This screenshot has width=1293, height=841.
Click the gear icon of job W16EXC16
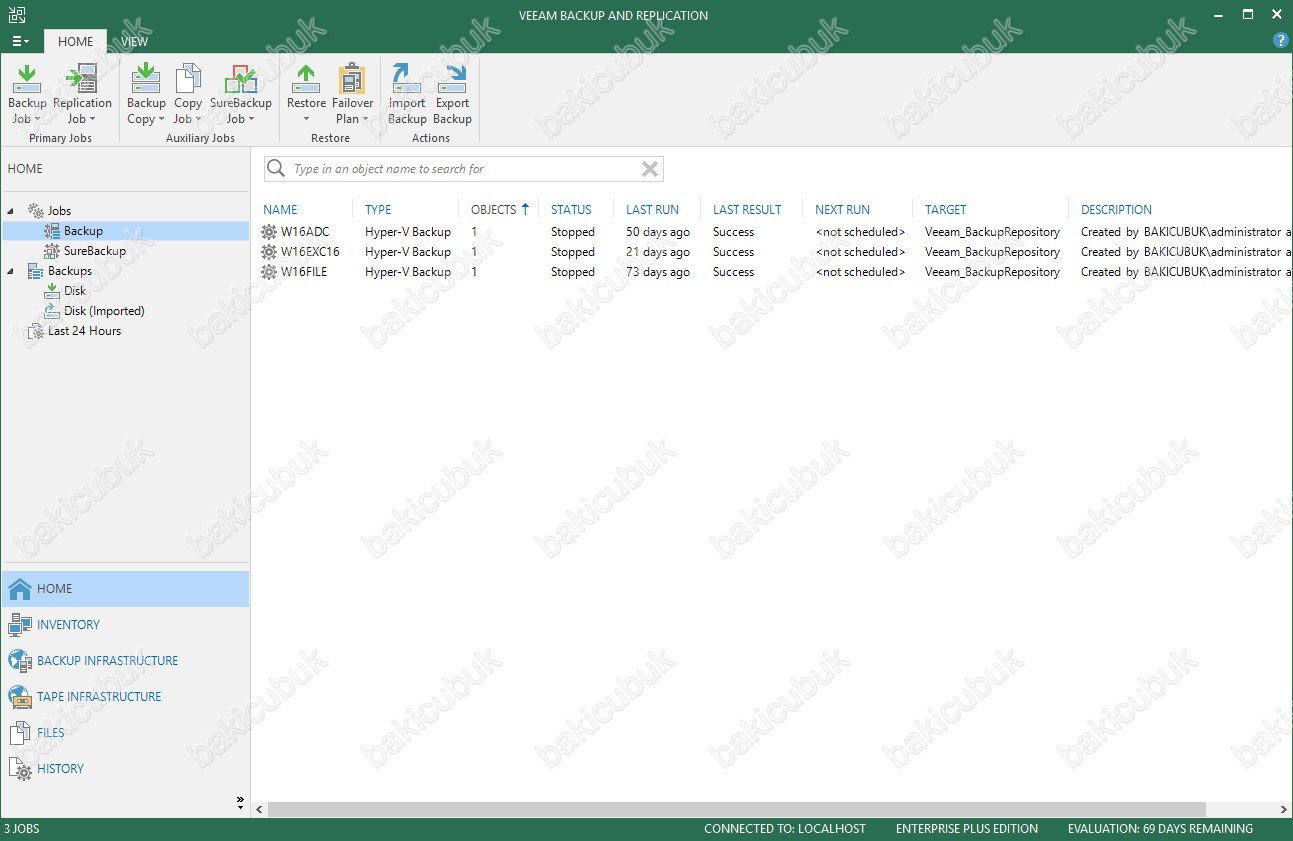pos(269,252)
